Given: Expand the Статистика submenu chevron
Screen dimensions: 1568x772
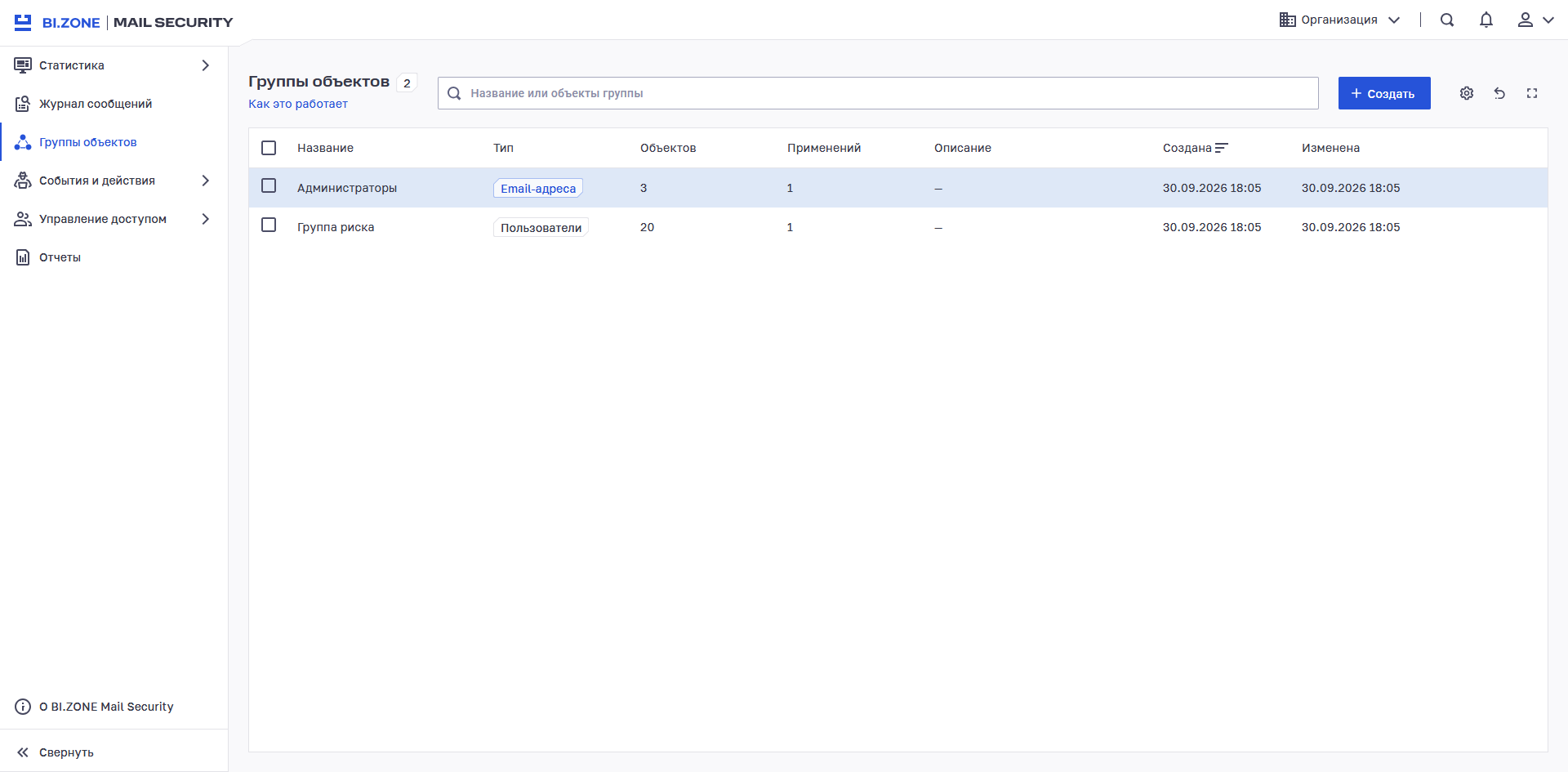Looking at the screenshot, I should coord(206,65).
